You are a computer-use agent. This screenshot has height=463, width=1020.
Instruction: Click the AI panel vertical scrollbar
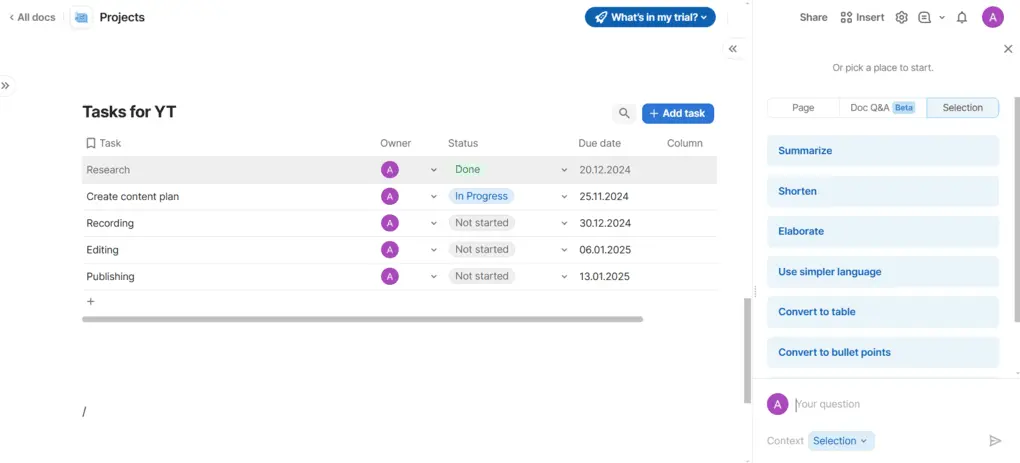point(1017,208)
